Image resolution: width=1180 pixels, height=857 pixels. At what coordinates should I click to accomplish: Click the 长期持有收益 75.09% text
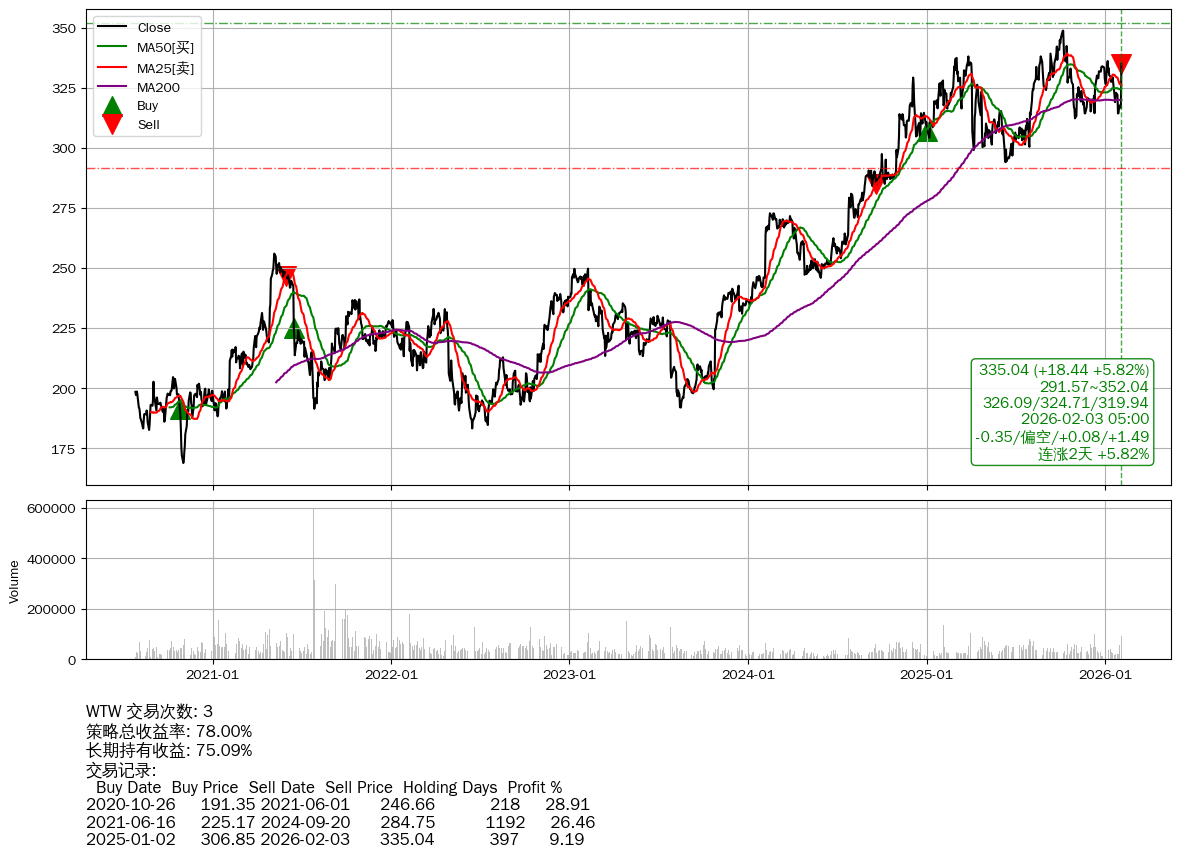(169, 750)
